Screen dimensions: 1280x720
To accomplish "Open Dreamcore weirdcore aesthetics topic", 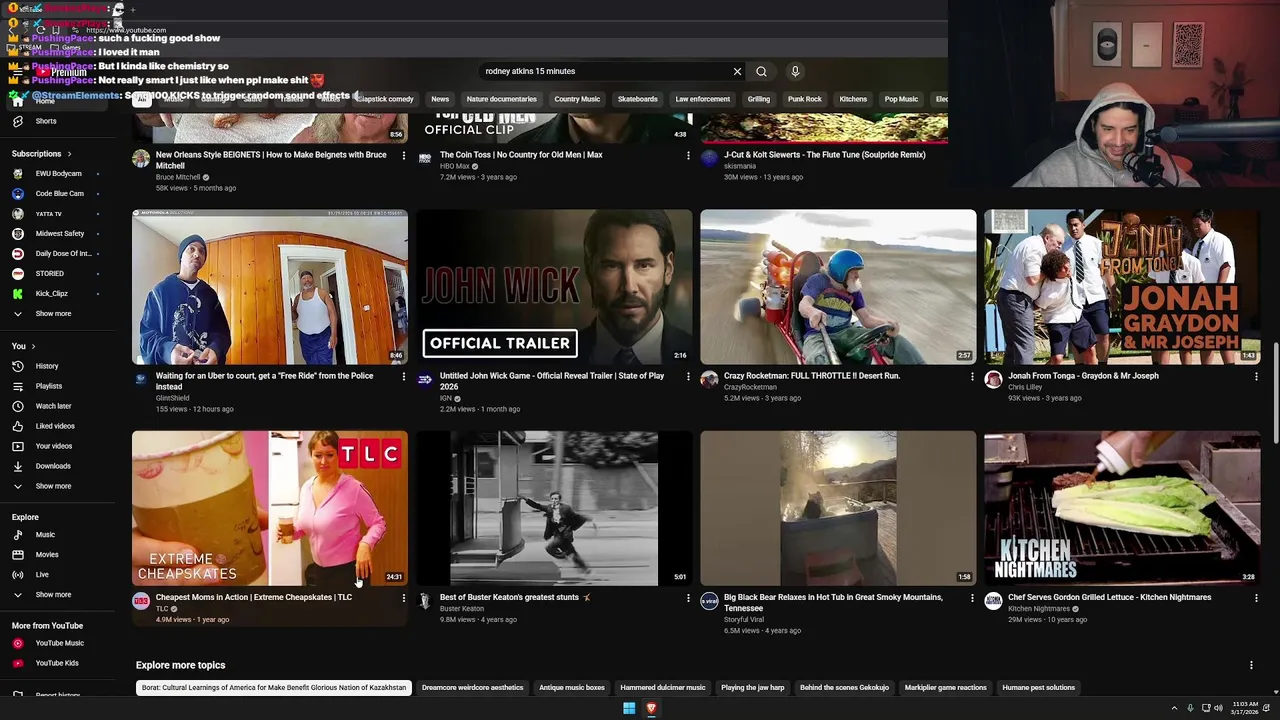I will pos(473,688).
